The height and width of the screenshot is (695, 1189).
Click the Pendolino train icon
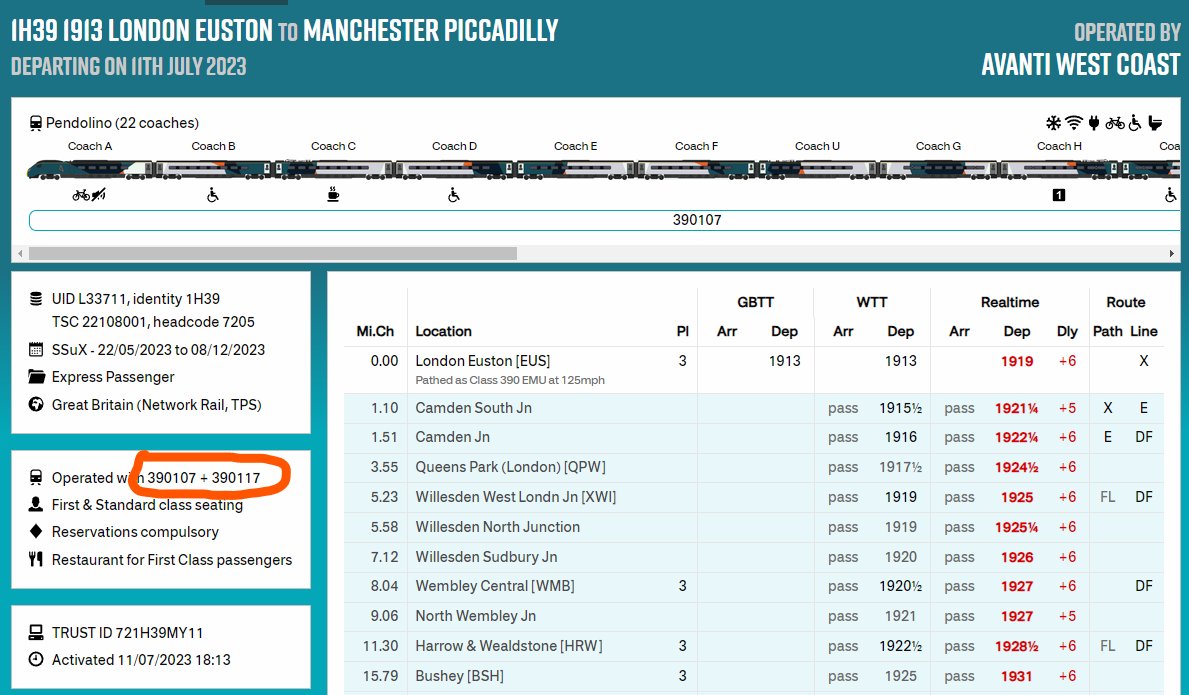(36, 123)
